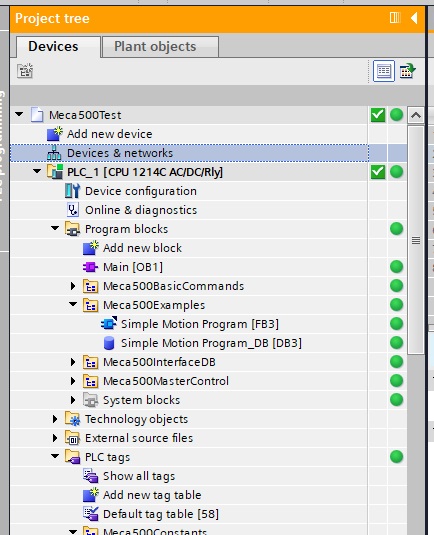Click green checkmark on PLC_1 row

click(x=378, y=172)
